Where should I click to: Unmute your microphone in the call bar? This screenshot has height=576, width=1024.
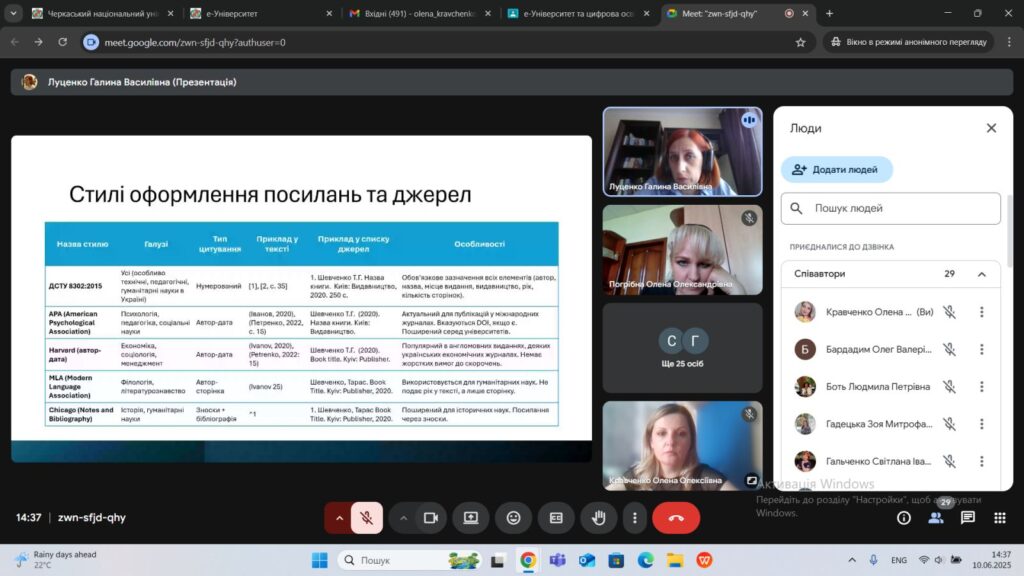[x=367, y=518]
